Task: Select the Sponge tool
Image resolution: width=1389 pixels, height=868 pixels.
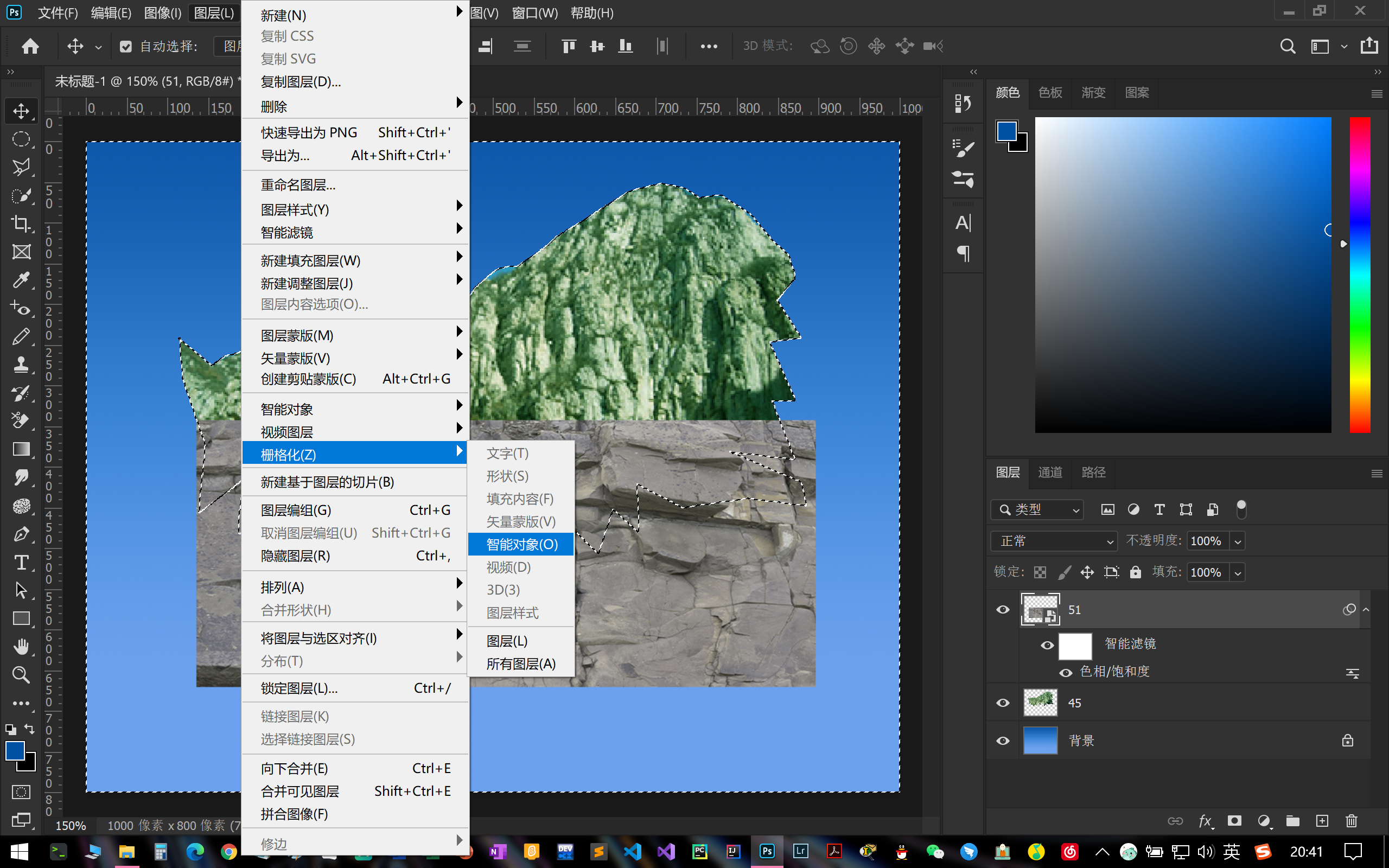Action: click(21, 506)
